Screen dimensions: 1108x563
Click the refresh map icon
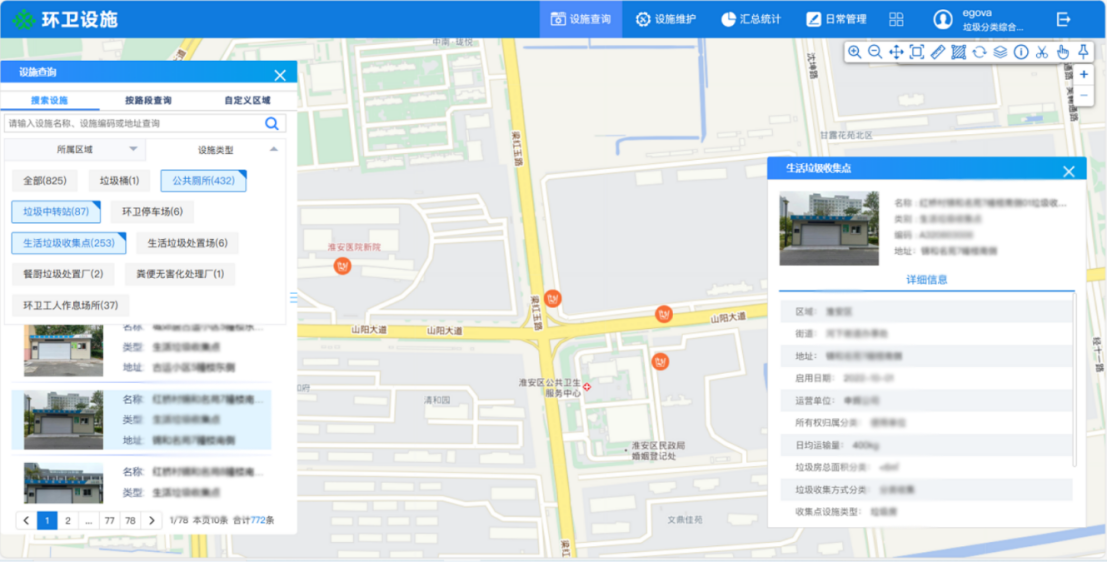pyautogui.click(x=979, y=52)
